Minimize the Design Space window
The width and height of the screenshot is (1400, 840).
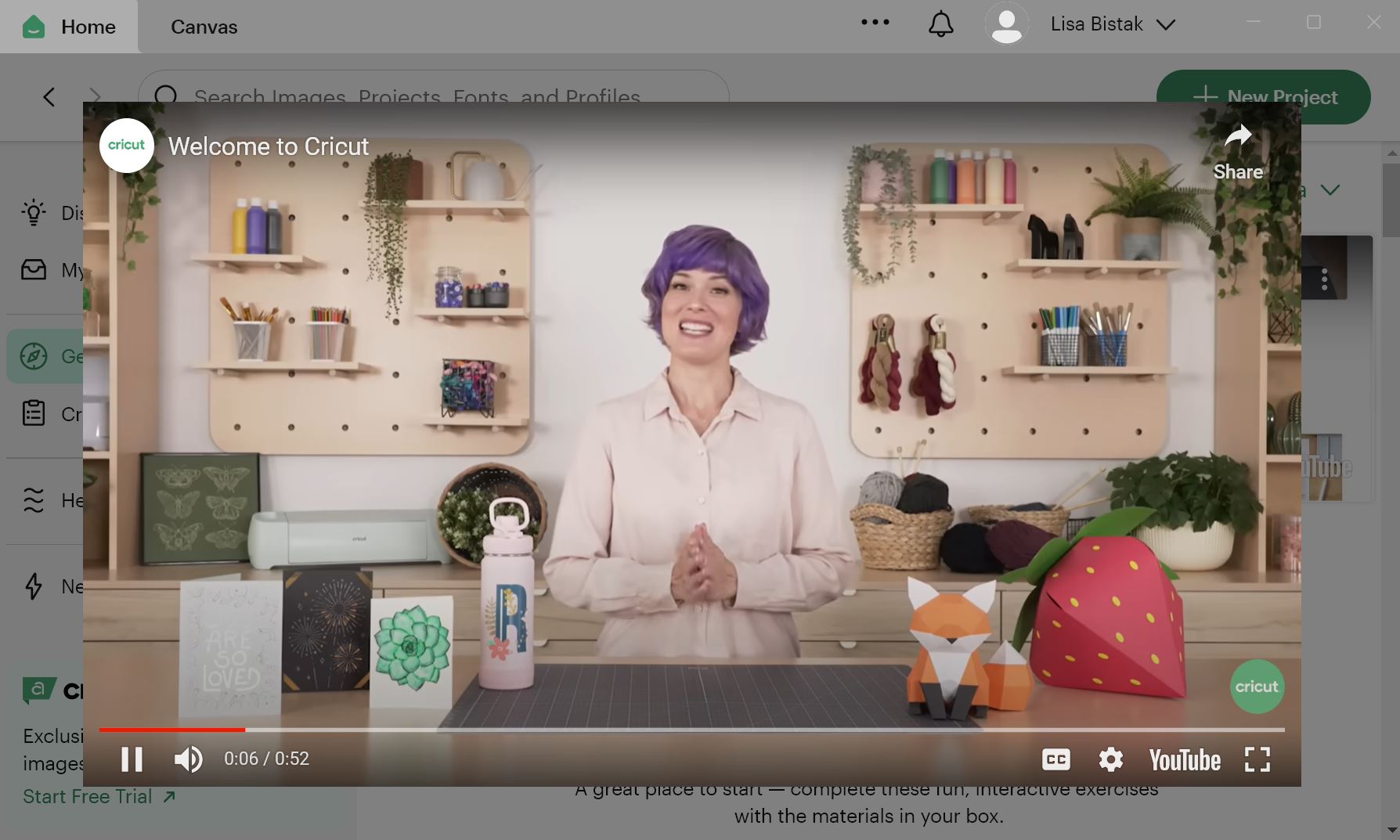pyautogui.click(x=1253, y=22)
